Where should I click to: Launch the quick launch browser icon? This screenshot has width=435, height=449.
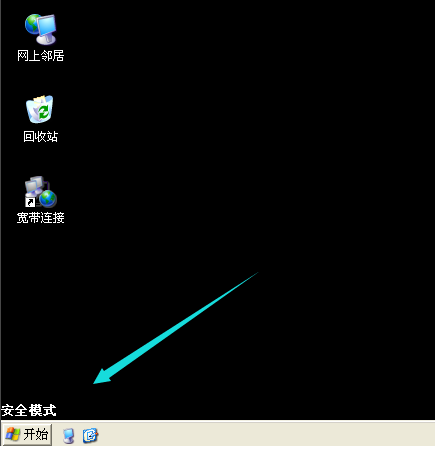click(90, 436)
